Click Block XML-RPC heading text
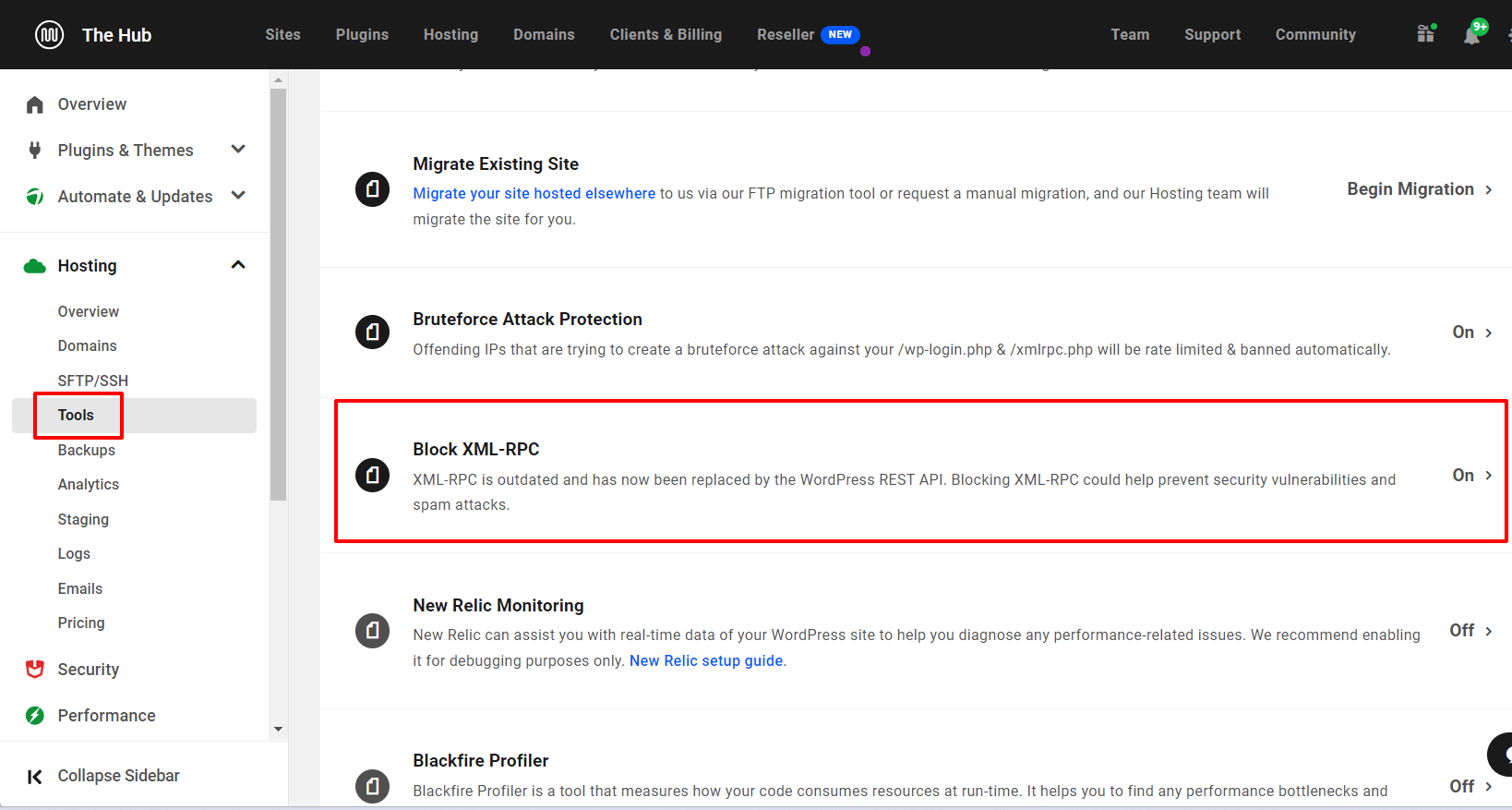This screenshot has height=810, width=1512. click(x=475, y=449)
